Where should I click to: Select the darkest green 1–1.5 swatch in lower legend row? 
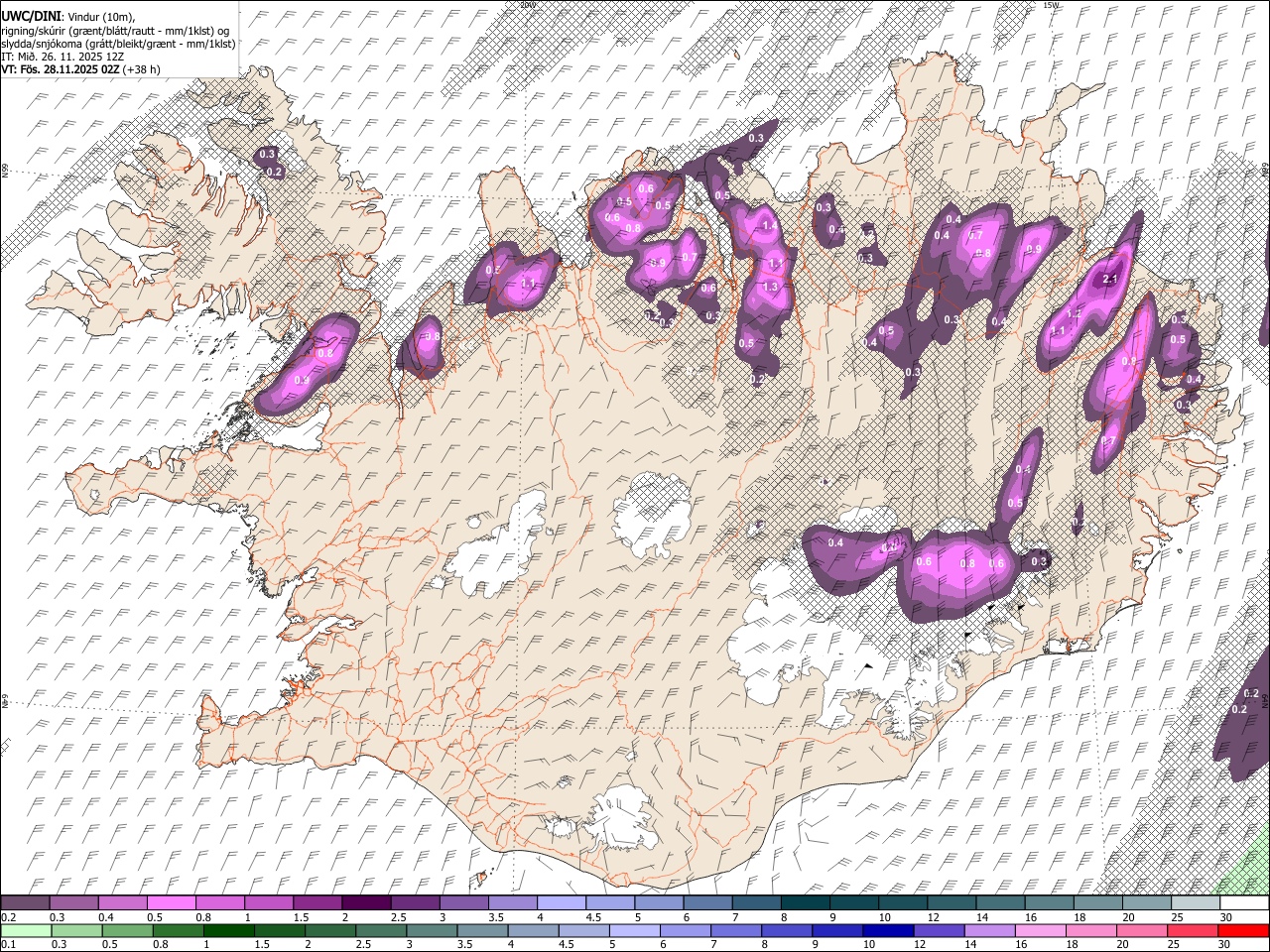[x=228, y=930]
